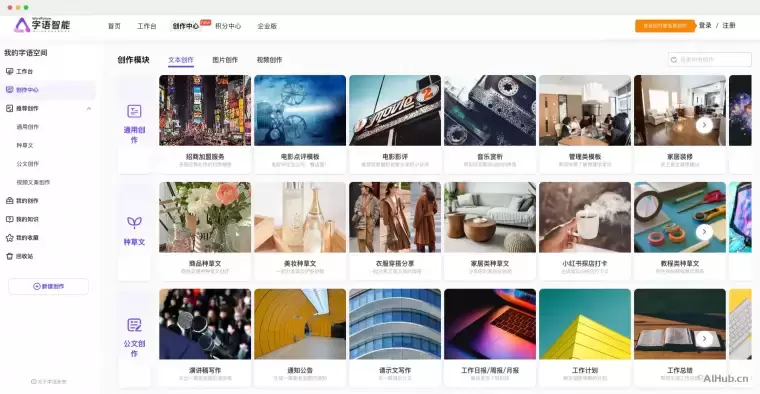760x394 pixels.
Task: Open the 电影点评模板 template card
Action: click(x=300, y=124)
